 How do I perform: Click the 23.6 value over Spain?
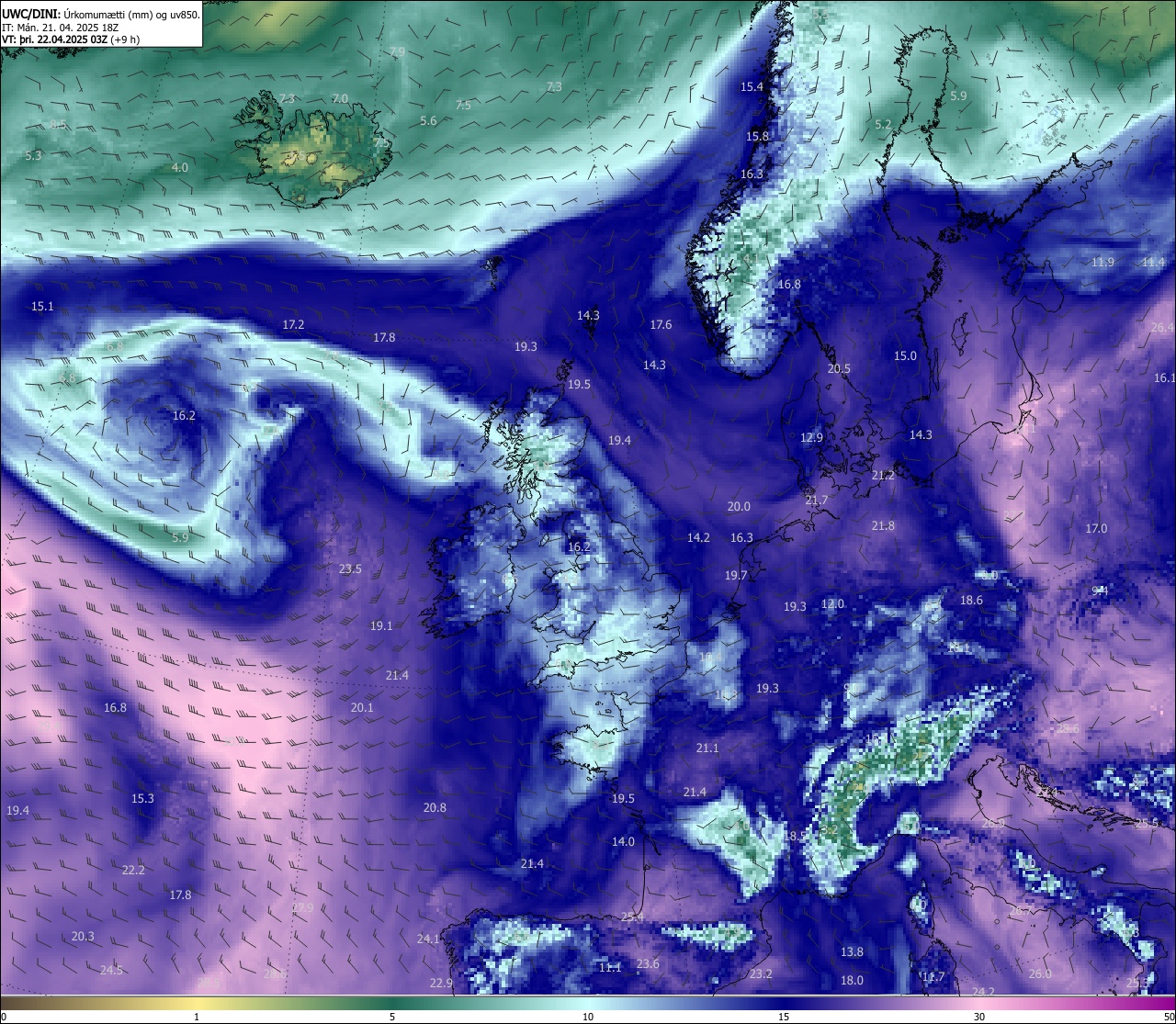point(648,964)
